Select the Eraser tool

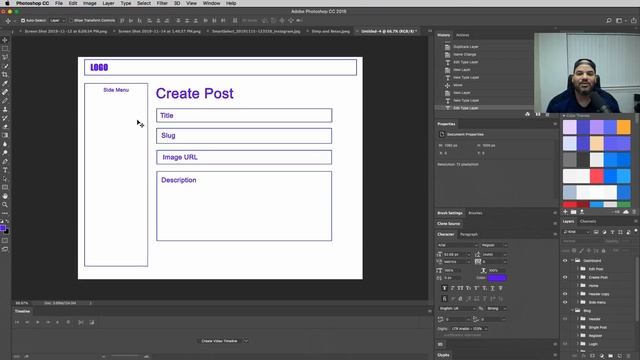(x=5, y=127)
